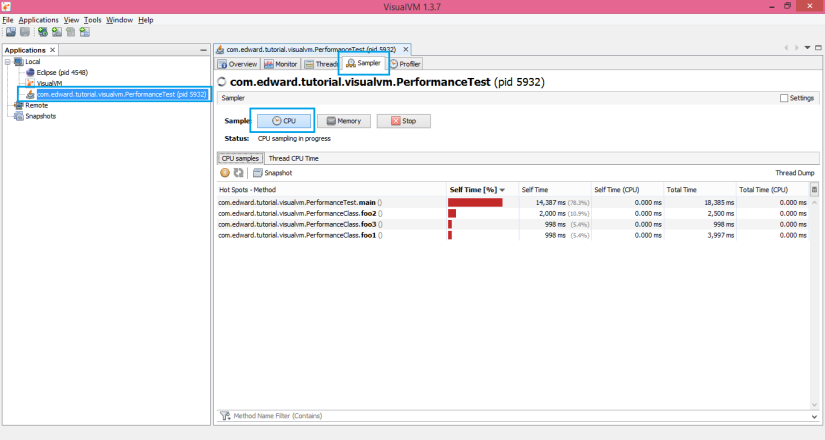Open the document list dropdown arrow
The width and height of the screenshot is (825, 440).
coord(806,48)
